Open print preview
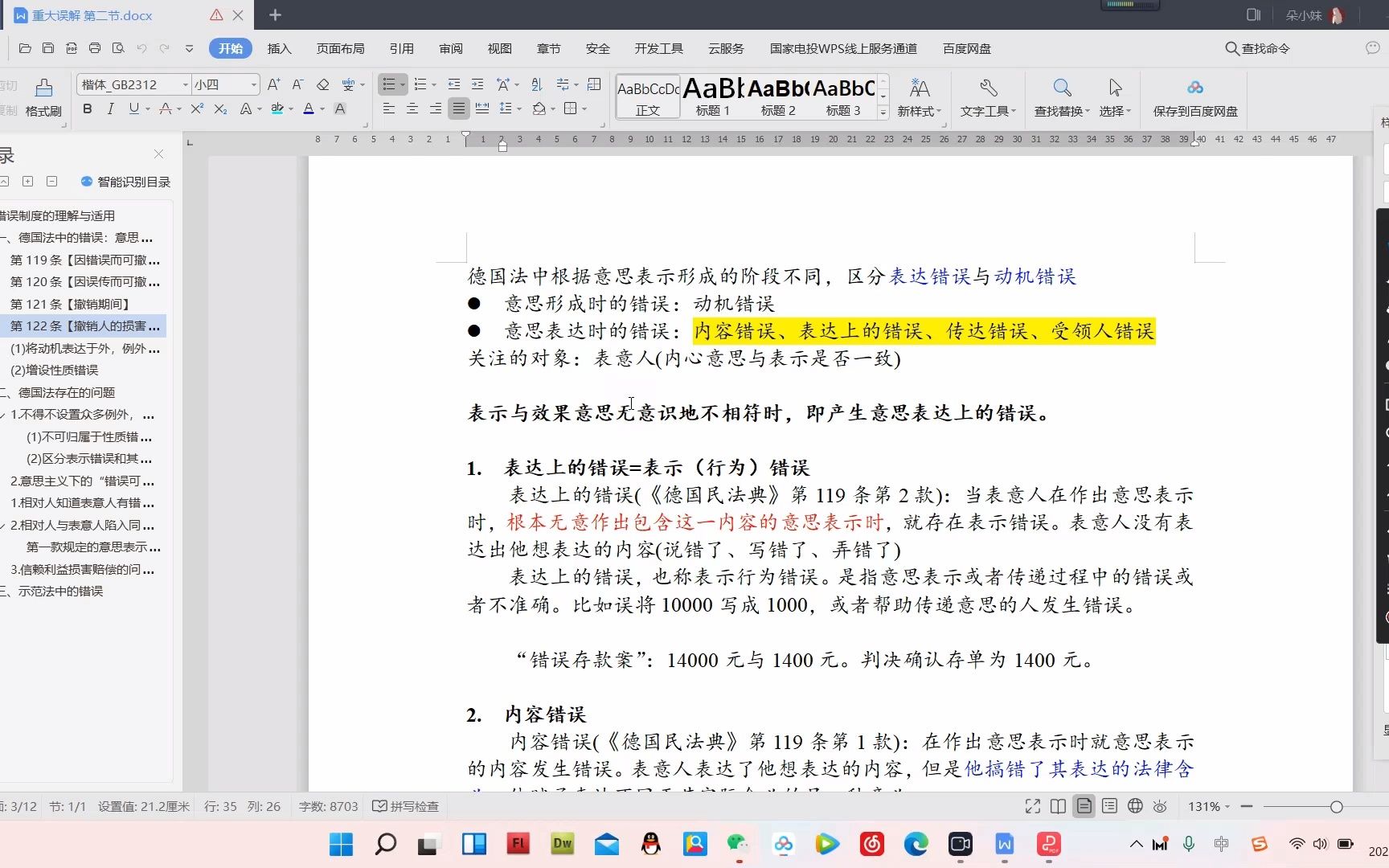This screenshot has height=868, width=1389. click(x=118, y=48)
